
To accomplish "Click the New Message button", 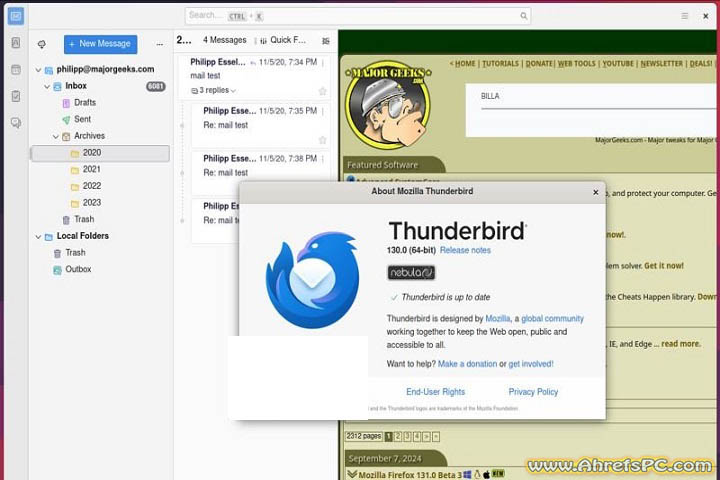I will click(100, 44).
